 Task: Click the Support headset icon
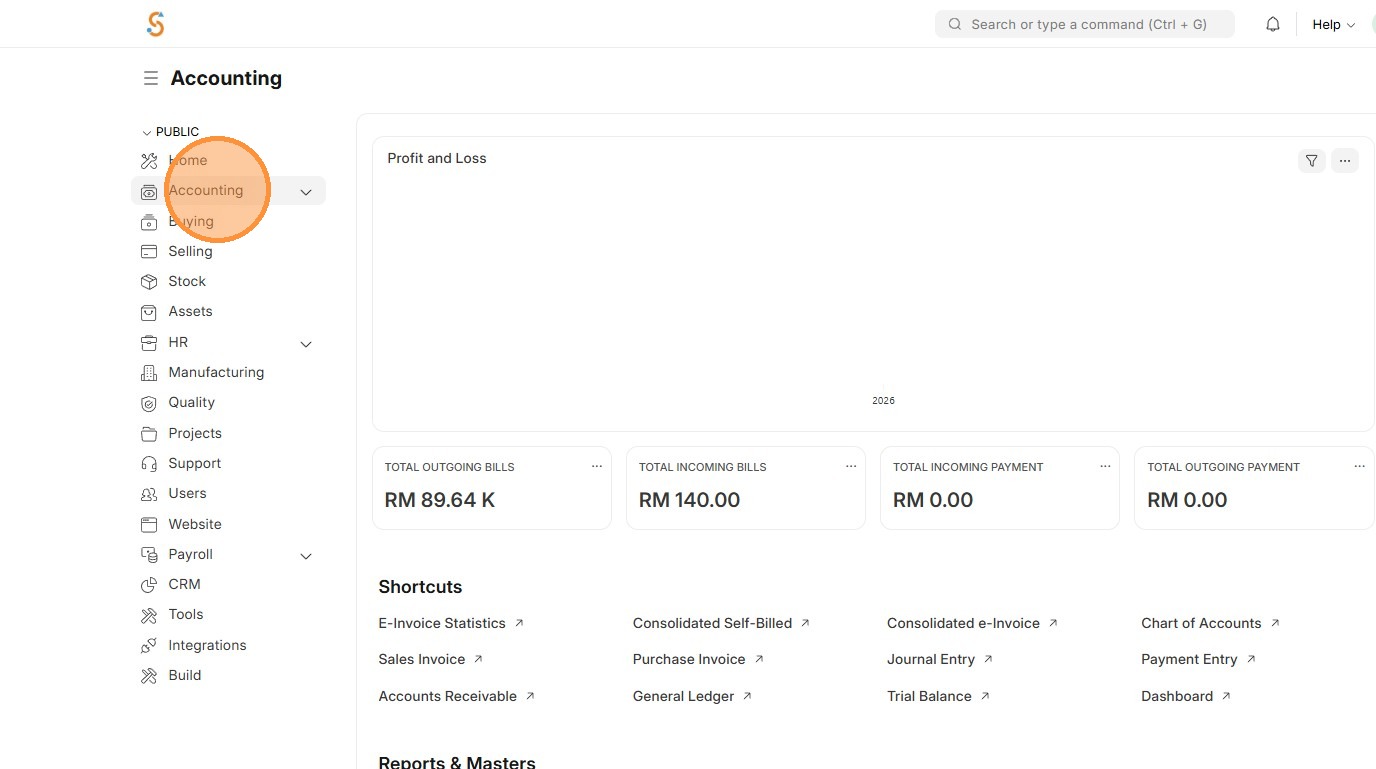coord(149,464)
